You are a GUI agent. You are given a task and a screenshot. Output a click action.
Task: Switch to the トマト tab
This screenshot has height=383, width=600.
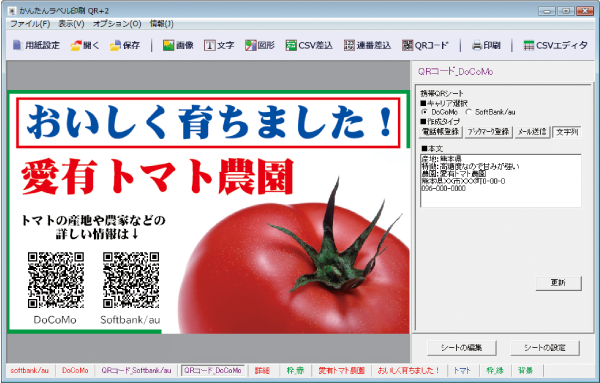(462, 371)
